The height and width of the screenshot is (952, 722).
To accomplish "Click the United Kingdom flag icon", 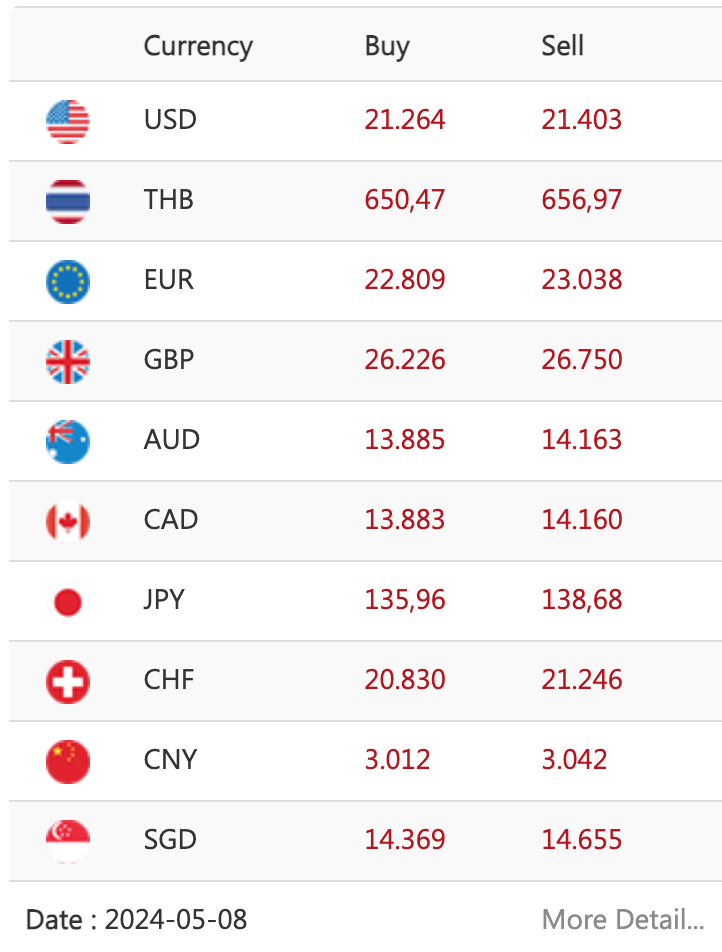I will [67, 362].
